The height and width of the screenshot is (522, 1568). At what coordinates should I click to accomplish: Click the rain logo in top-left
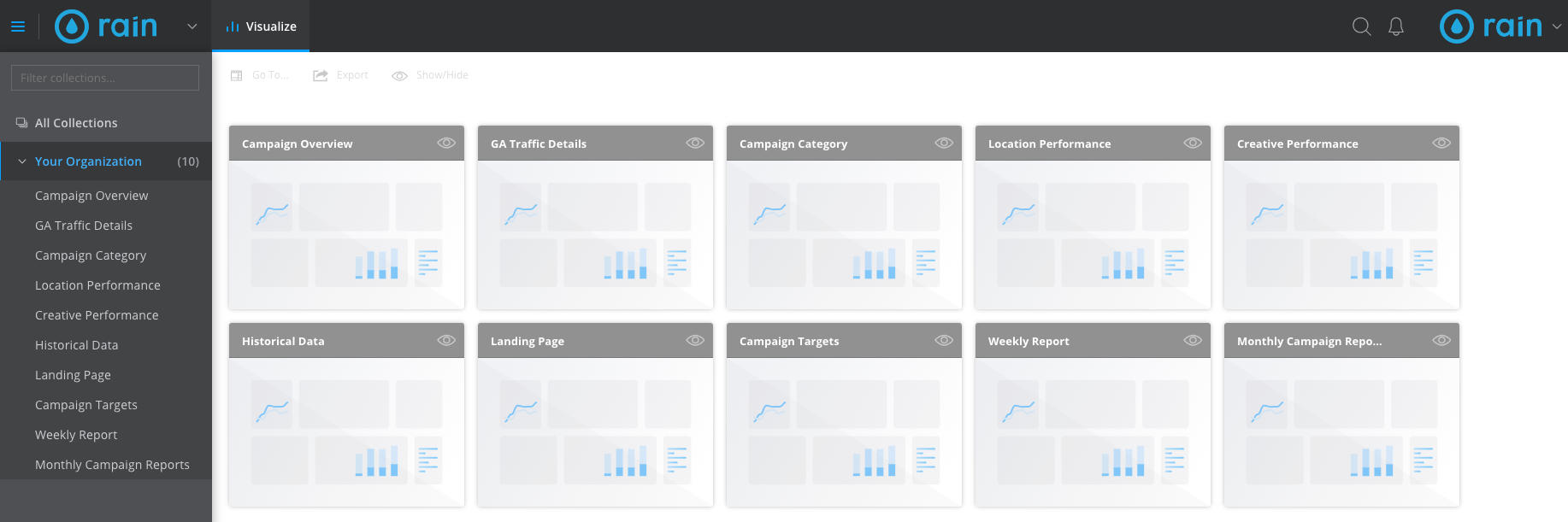[107, 26]
